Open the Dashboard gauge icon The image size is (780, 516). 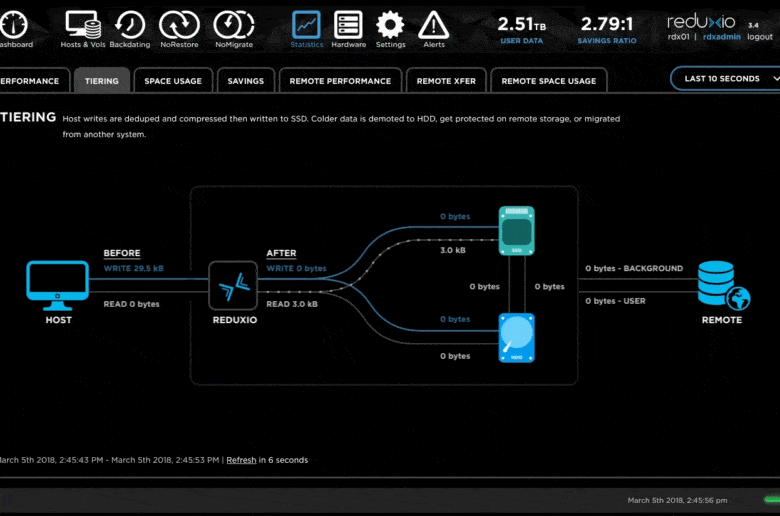14,25
